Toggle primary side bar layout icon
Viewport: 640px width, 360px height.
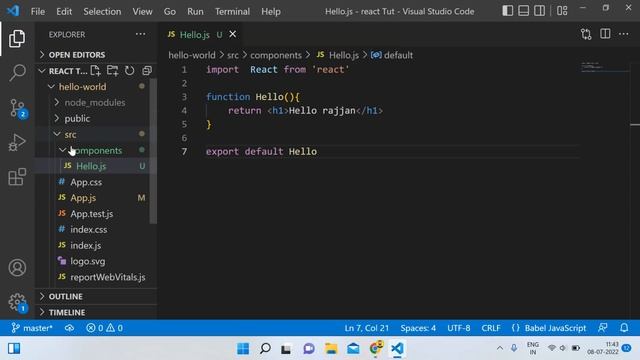pyautogui.click(x=507, y=11)
